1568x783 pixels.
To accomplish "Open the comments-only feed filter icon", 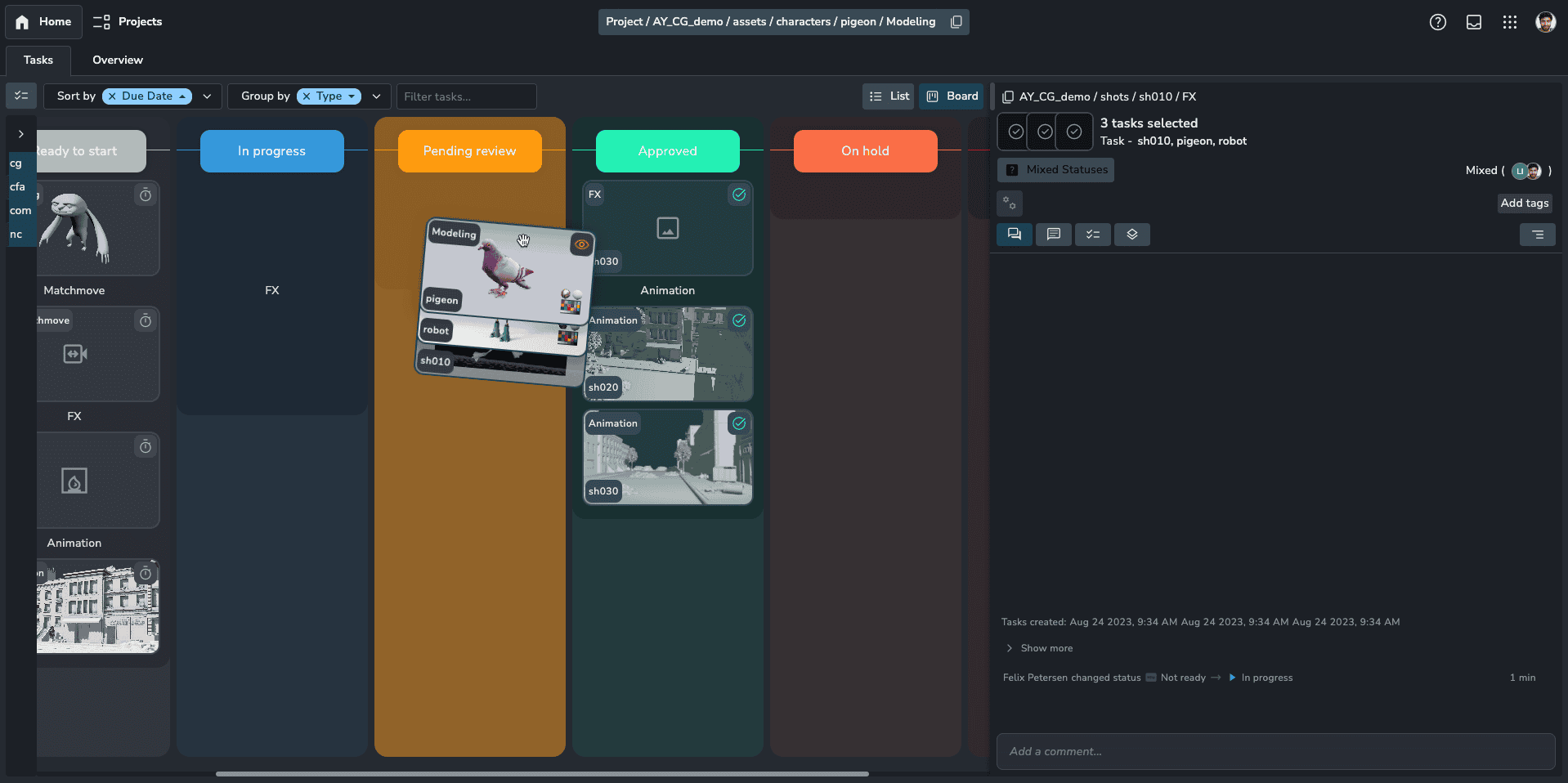I will tap(1053, 235).
